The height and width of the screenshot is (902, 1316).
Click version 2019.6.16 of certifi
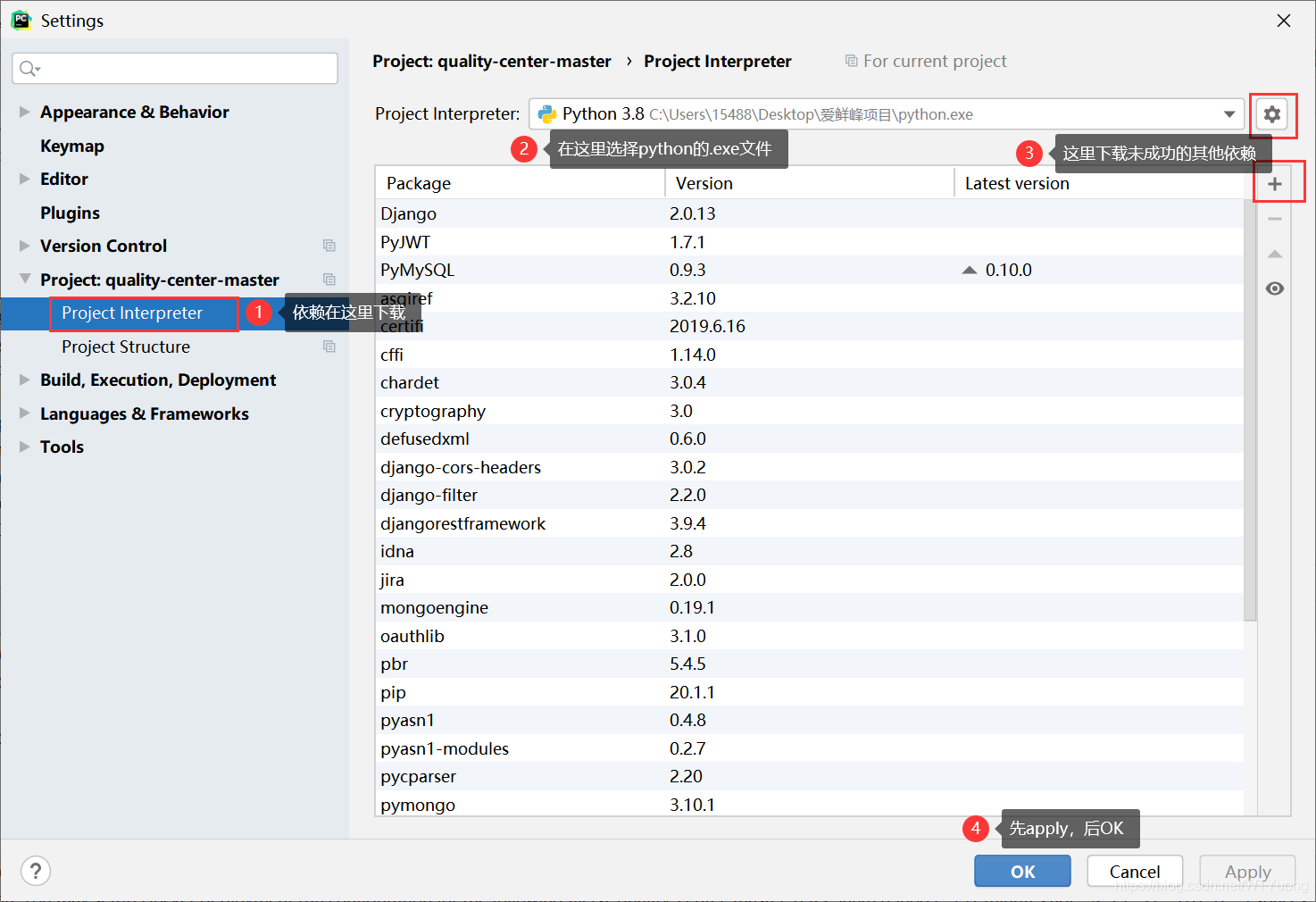708,326
